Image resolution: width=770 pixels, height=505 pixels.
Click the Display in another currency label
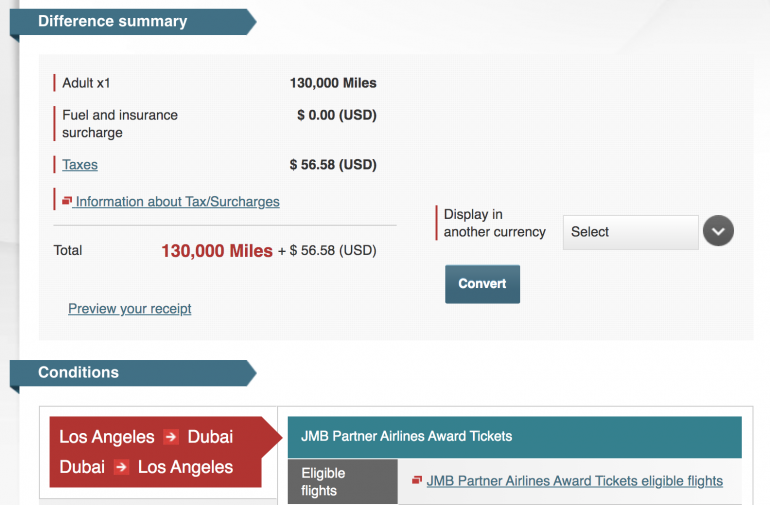pyautogui.click(x=494, y=223)
